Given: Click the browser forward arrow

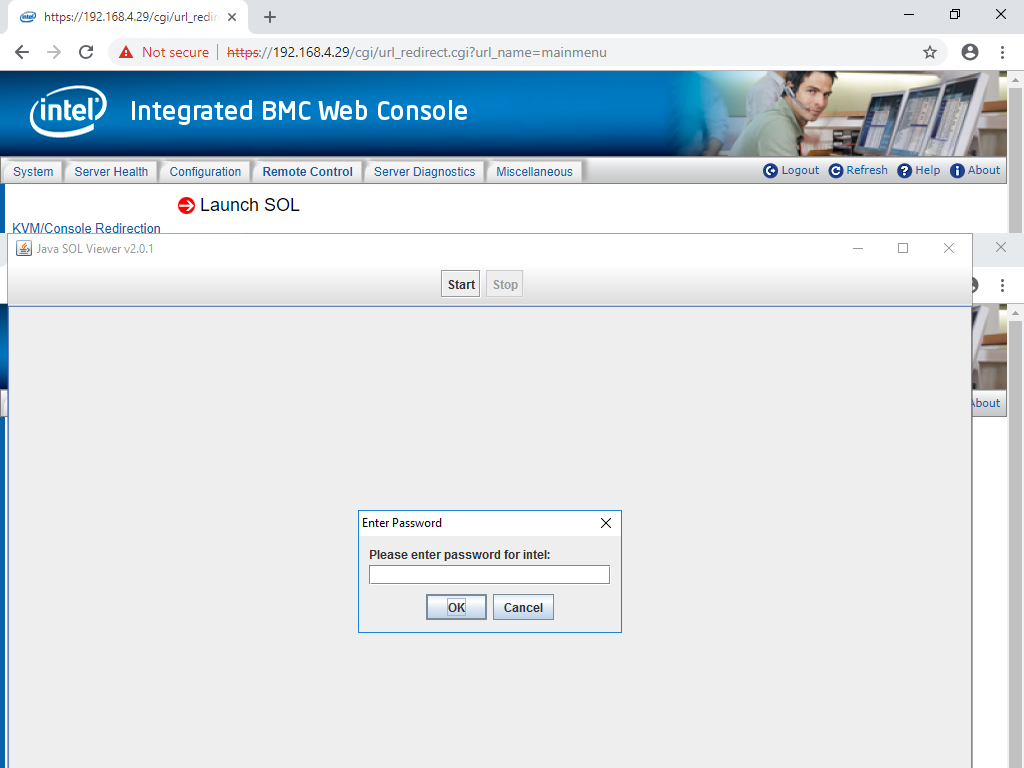Looking at the screenshot, I should [54, 52].
